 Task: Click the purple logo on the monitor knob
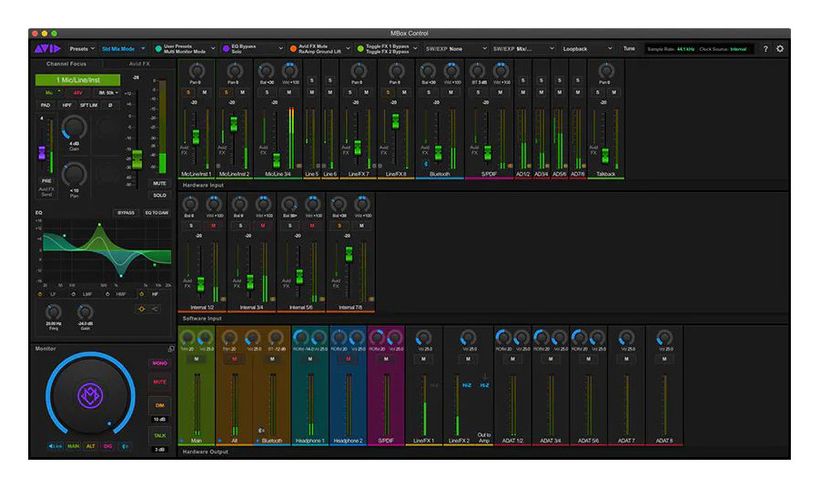[90, 395]
